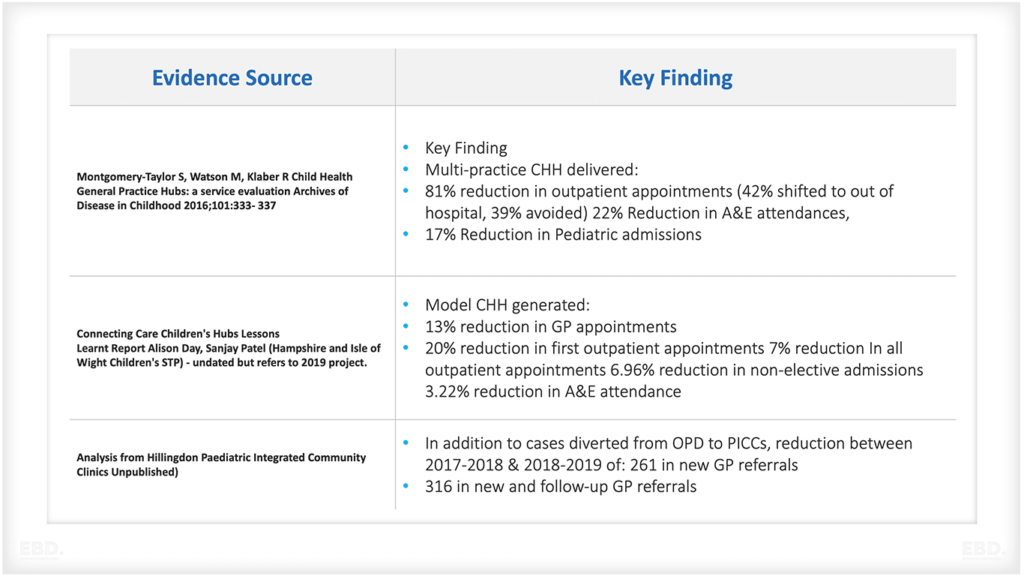
Task: Select the "13% reduction in GP appointments" line
Action: click(x=550, y=327)
